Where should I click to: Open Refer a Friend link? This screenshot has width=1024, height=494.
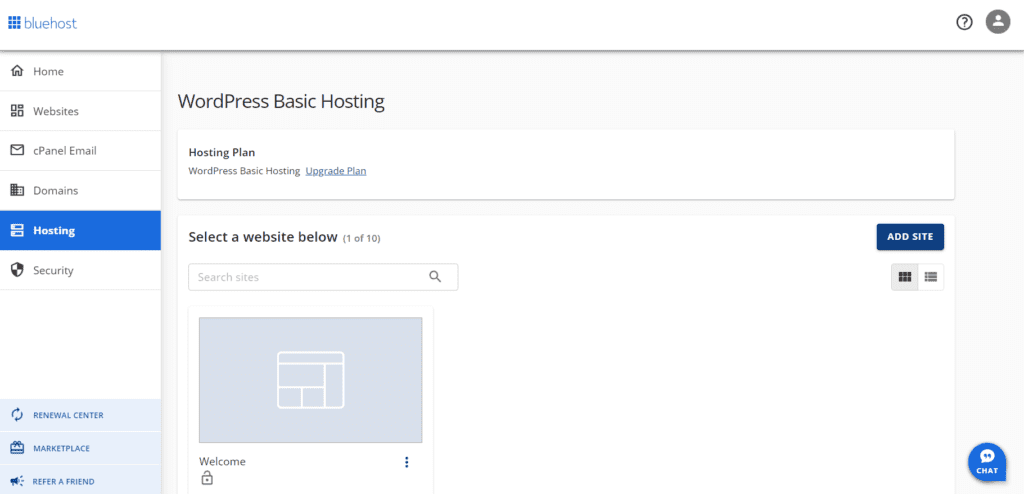80,481
